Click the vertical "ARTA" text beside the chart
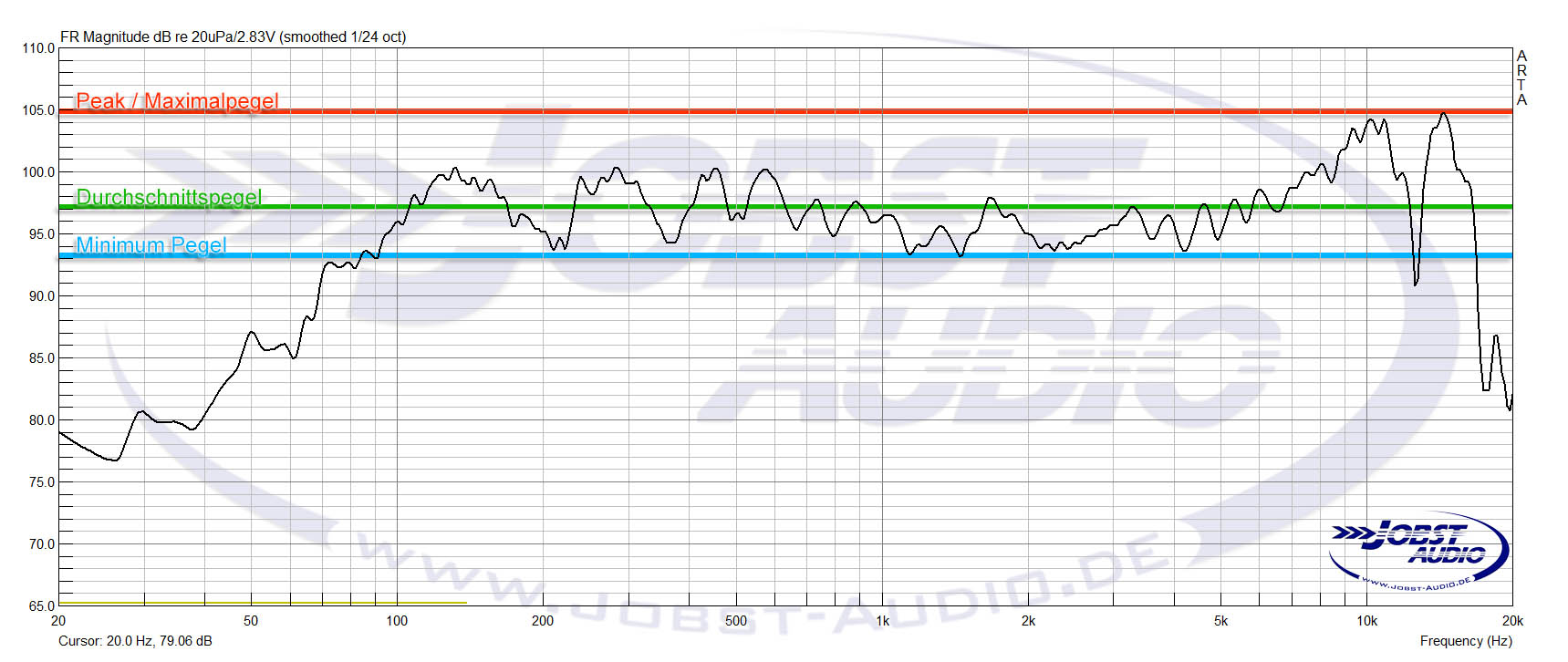Screen dimensions: 1568x662 [1521, 78]
